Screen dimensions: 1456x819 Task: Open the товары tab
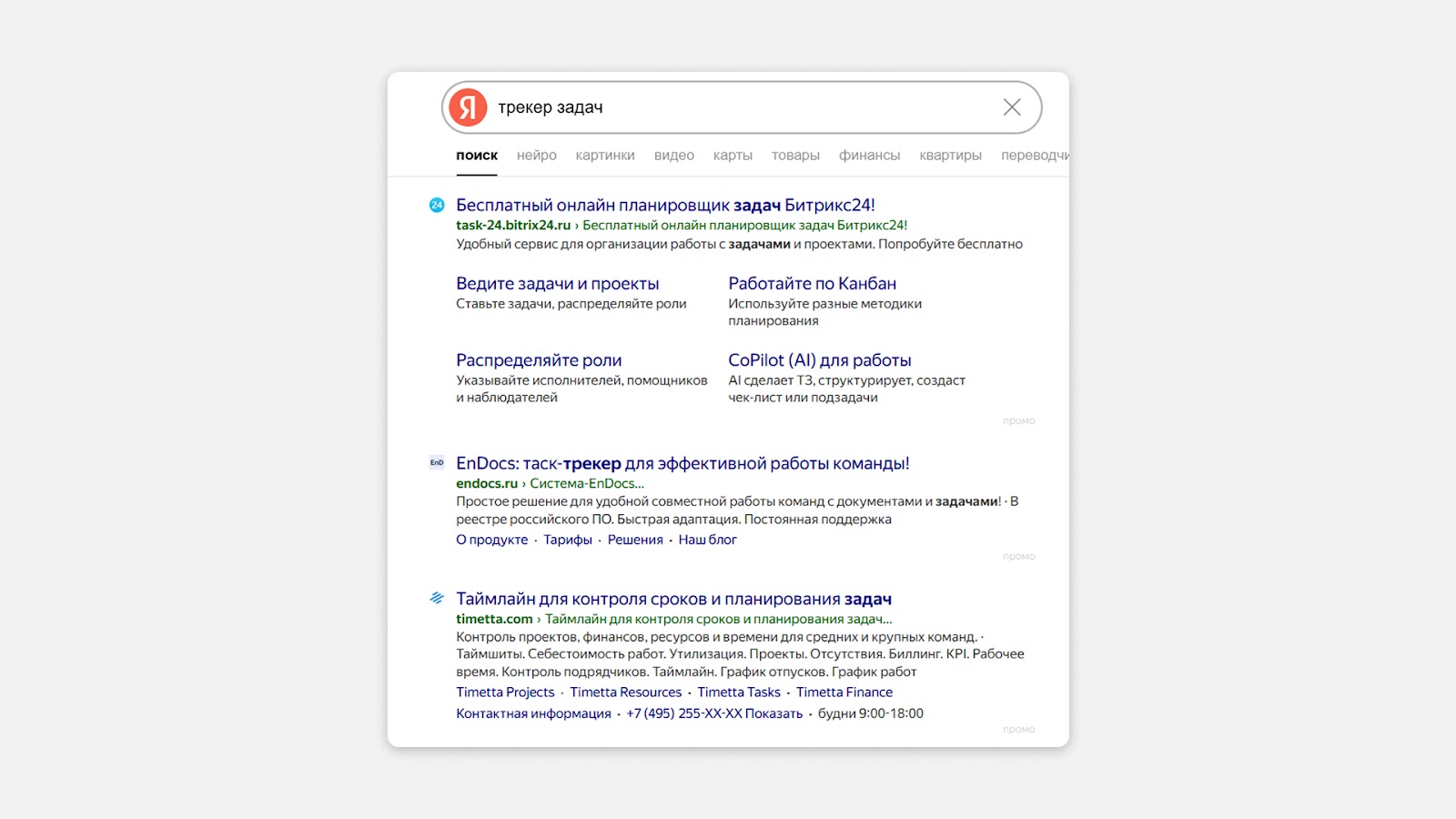pos(795,156)
